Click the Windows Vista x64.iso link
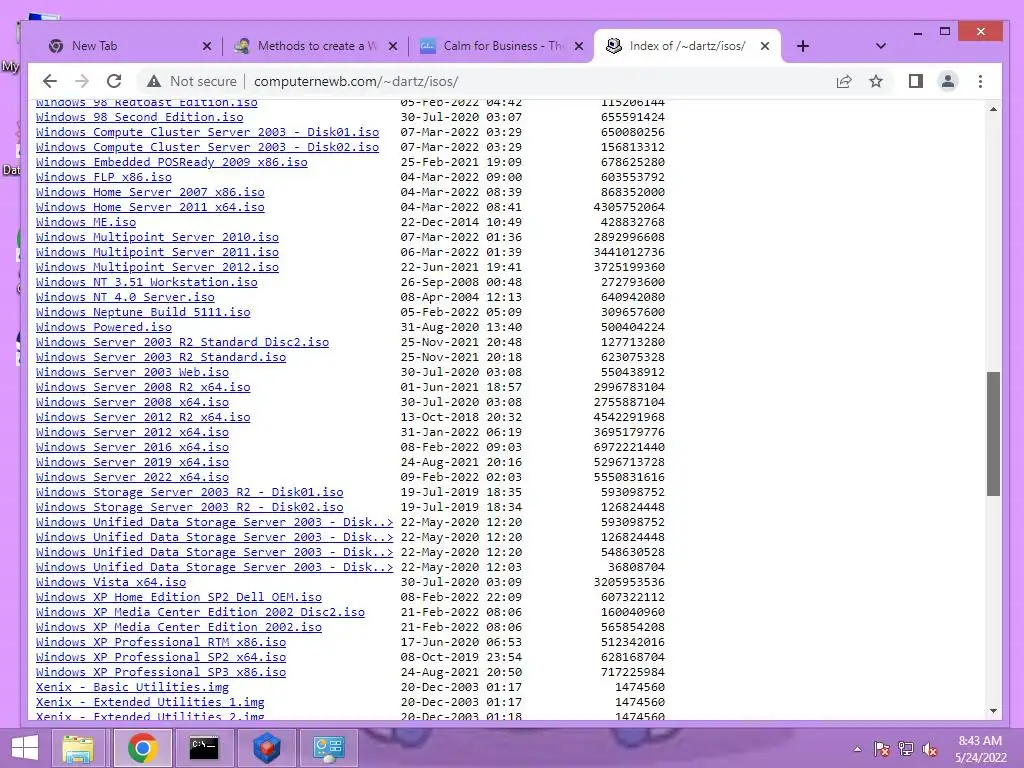 (x=111, y=583)
